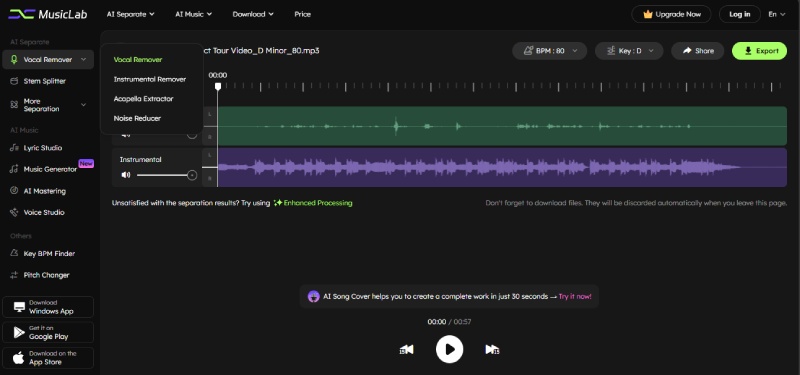Download the Windows App
Image resolution: width=800 pixels, height=375 pixels.
pyautogui.click(x=48, y=307)
